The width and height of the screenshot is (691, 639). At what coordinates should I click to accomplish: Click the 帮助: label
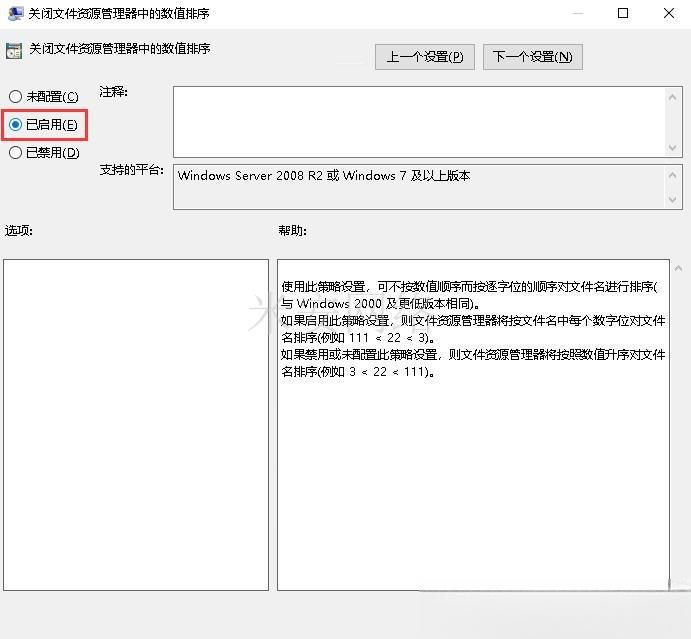coord(292,230)
